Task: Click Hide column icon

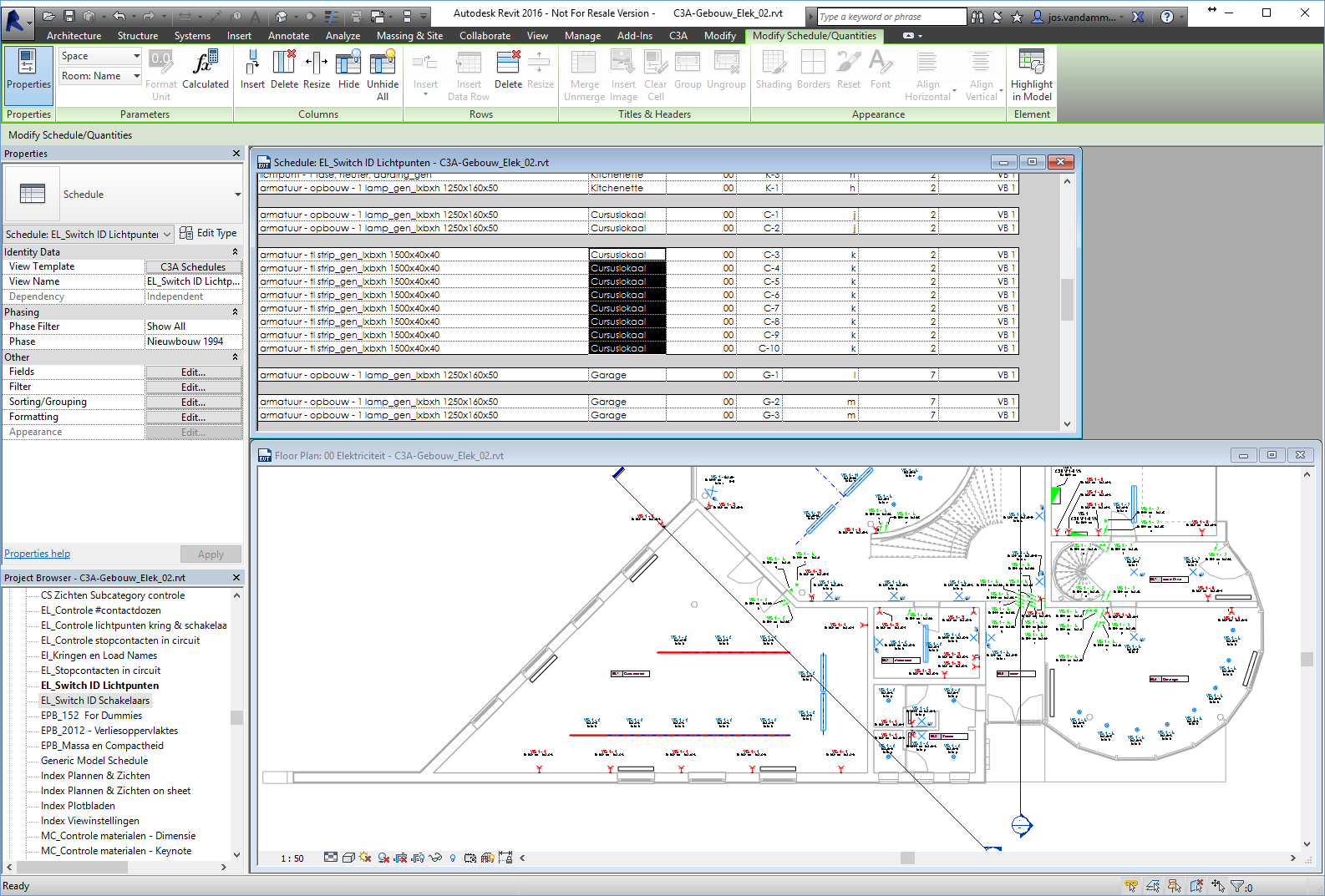Action: [348, 62]
